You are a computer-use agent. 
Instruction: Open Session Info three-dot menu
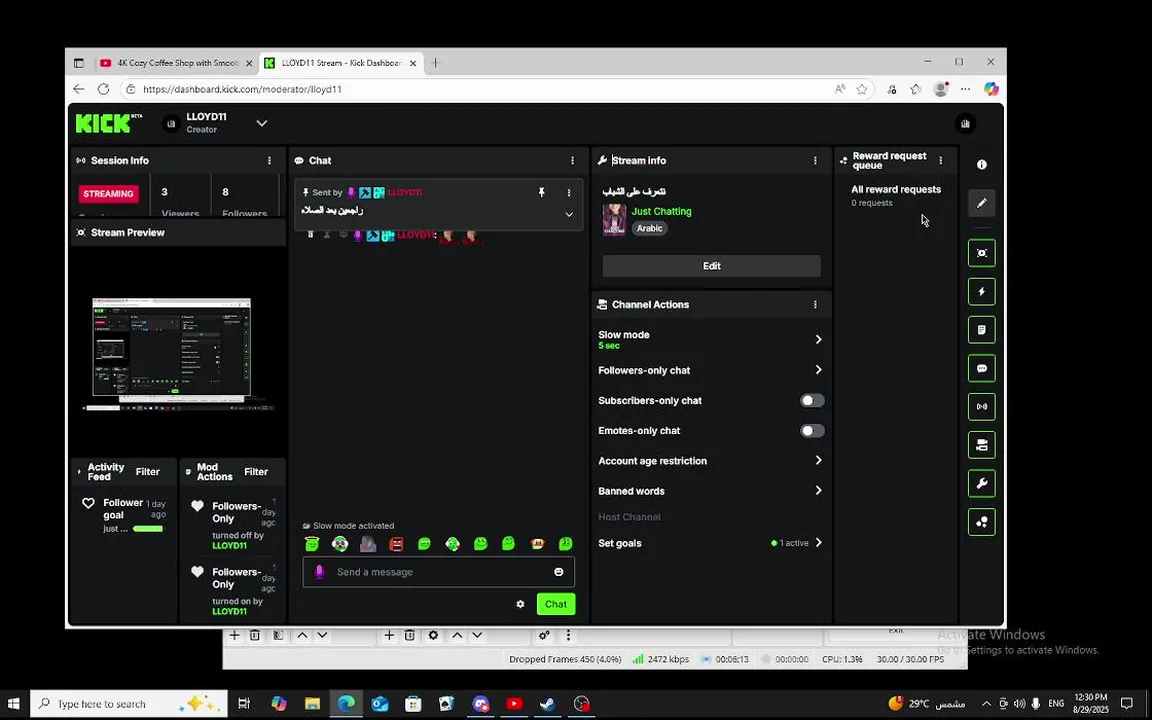click(270, 160)
